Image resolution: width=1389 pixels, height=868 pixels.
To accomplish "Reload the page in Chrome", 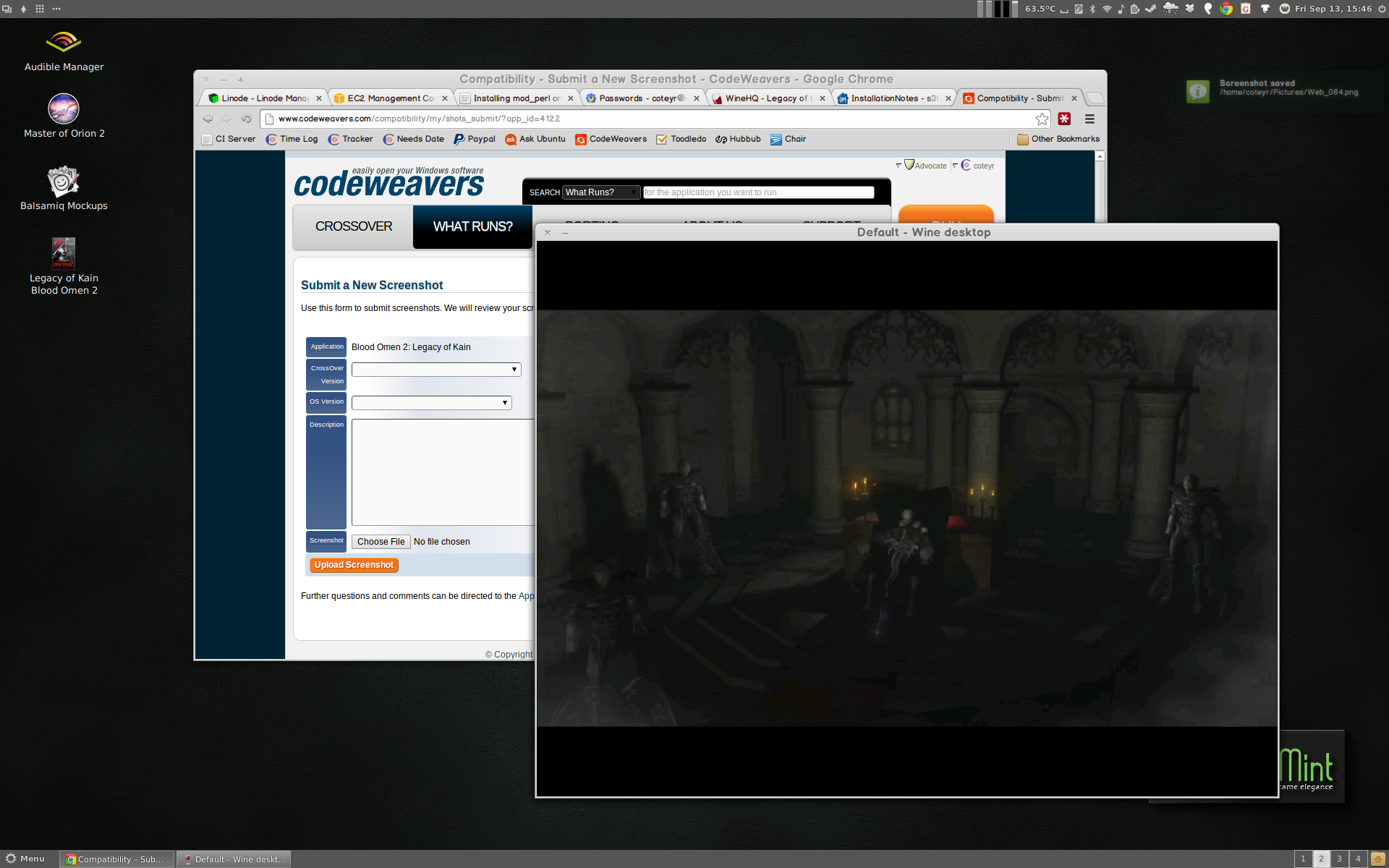I will [247, 119].
